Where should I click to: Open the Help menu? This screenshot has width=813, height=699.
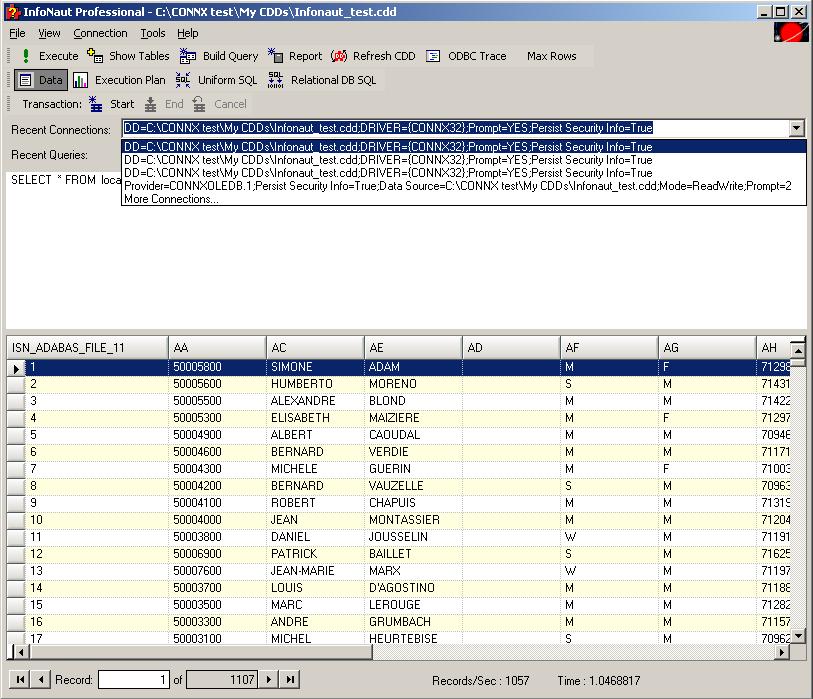(188, 33)
